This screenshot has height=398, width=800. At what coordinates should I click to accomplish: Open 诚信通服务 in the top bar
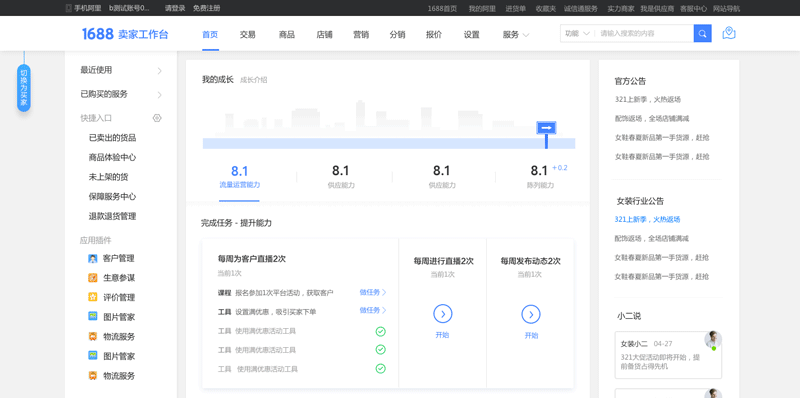581,9
